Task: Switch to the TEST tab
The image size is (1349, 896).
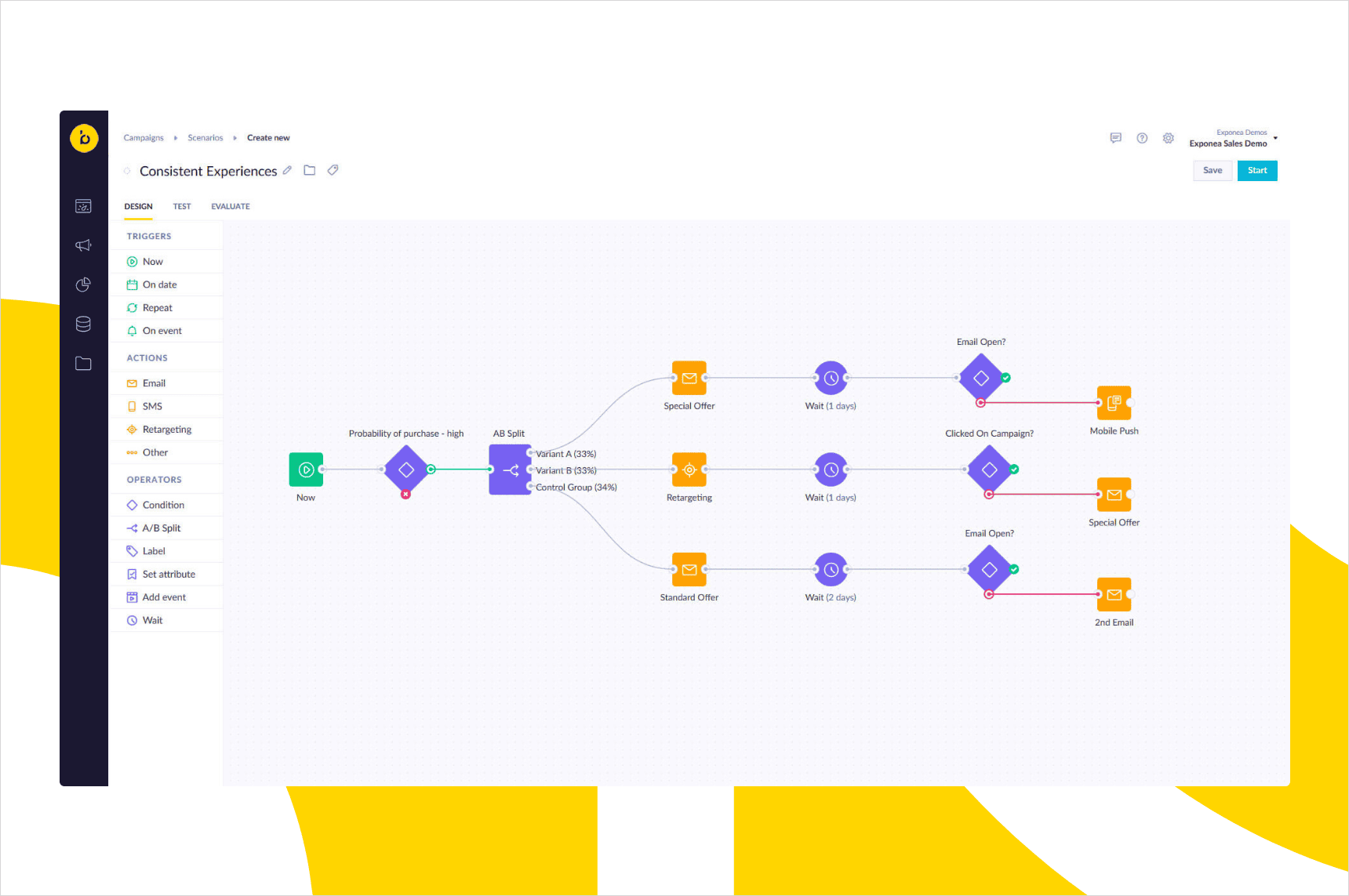Action: (182, 206)
